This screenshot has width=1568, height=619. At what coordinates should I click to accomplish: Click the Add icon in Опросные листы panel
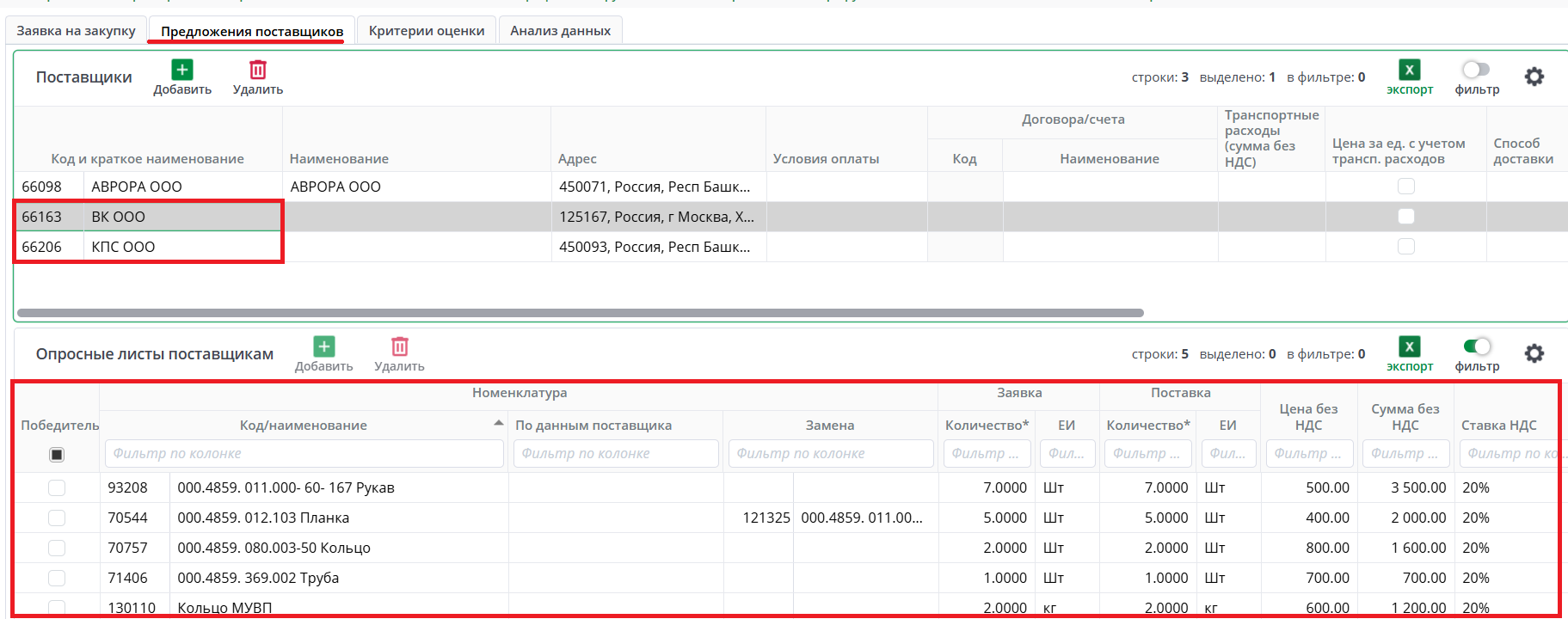(323, 347)
